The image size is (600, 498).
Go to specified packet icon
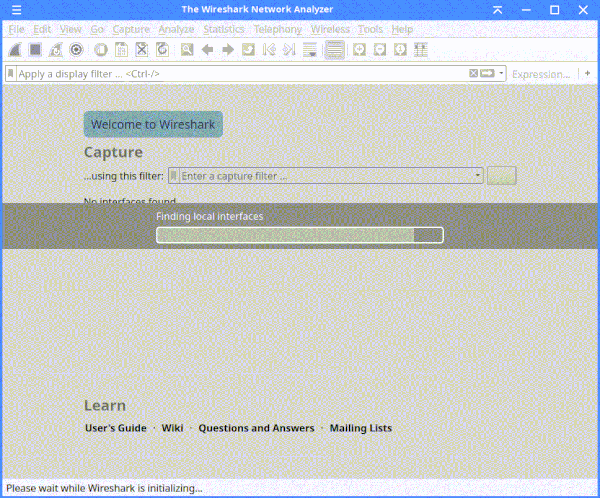(x=249, y=50)
